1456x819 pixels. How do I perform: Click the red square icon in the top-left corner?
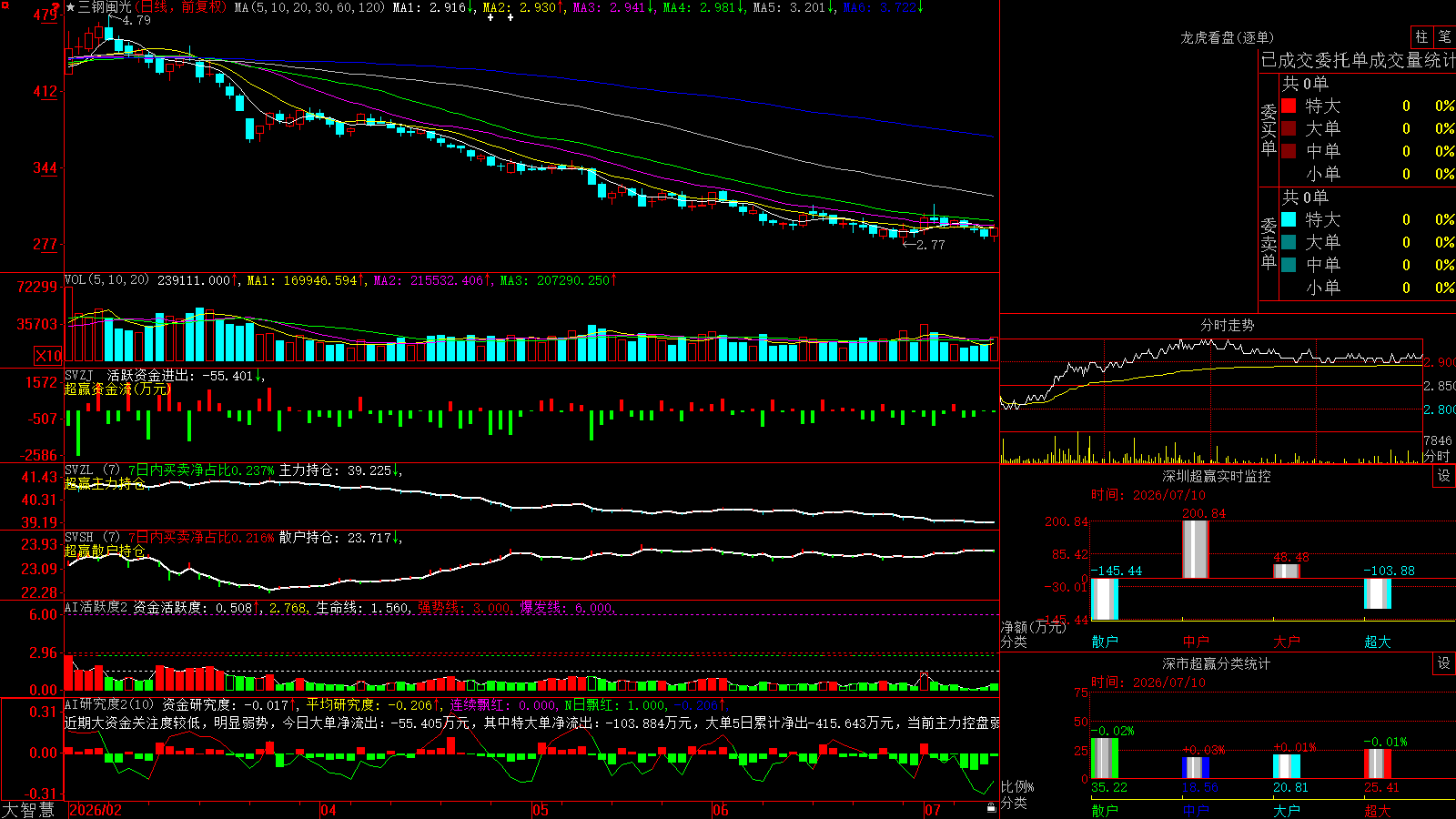(x=5, y=5)
